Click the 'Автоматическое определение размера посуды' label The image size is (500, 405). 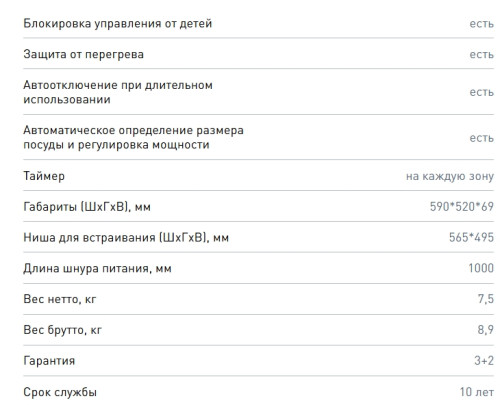[x=133, y=137]
